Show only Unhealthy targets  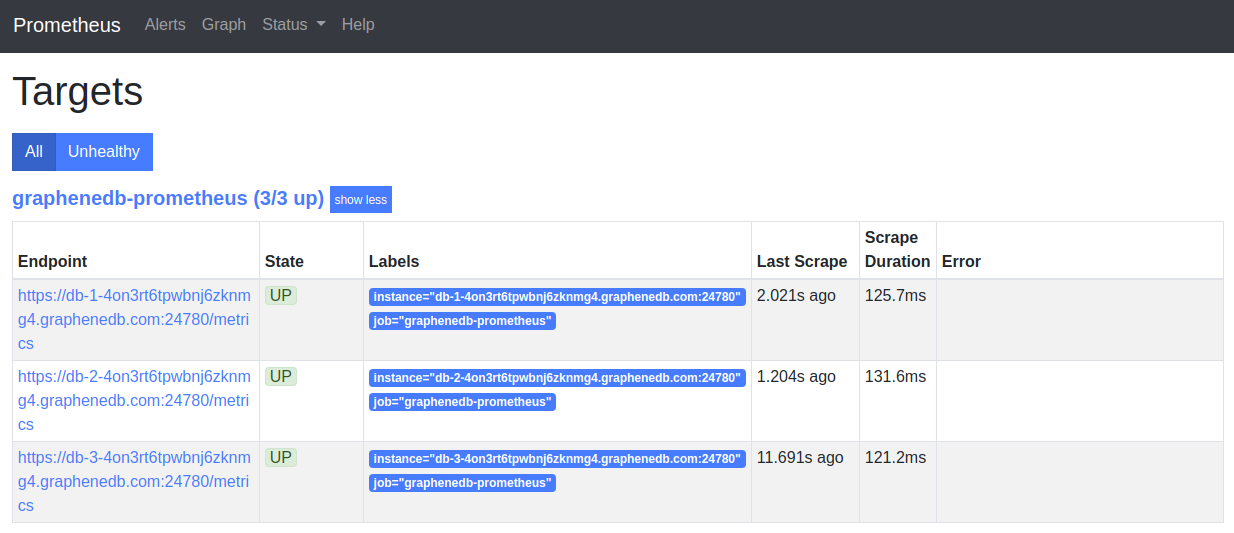104,152
